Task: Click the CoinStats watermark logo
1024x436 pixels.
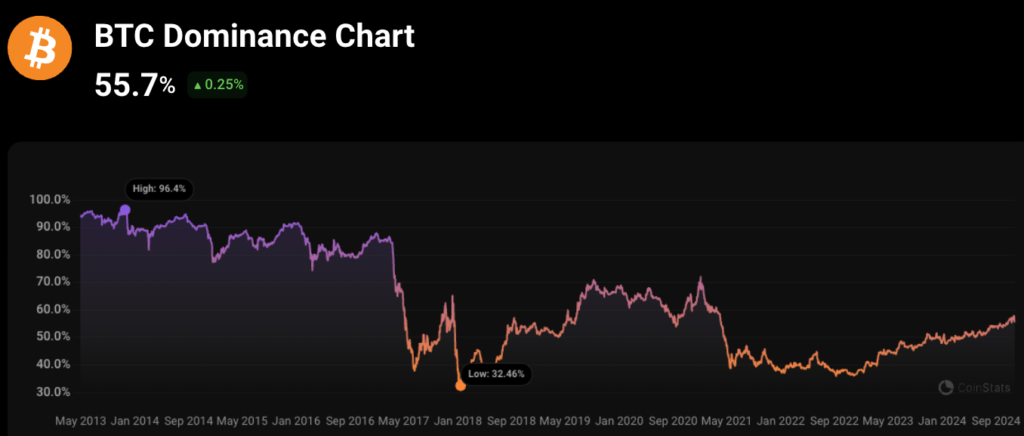Action: click(975, 388)
